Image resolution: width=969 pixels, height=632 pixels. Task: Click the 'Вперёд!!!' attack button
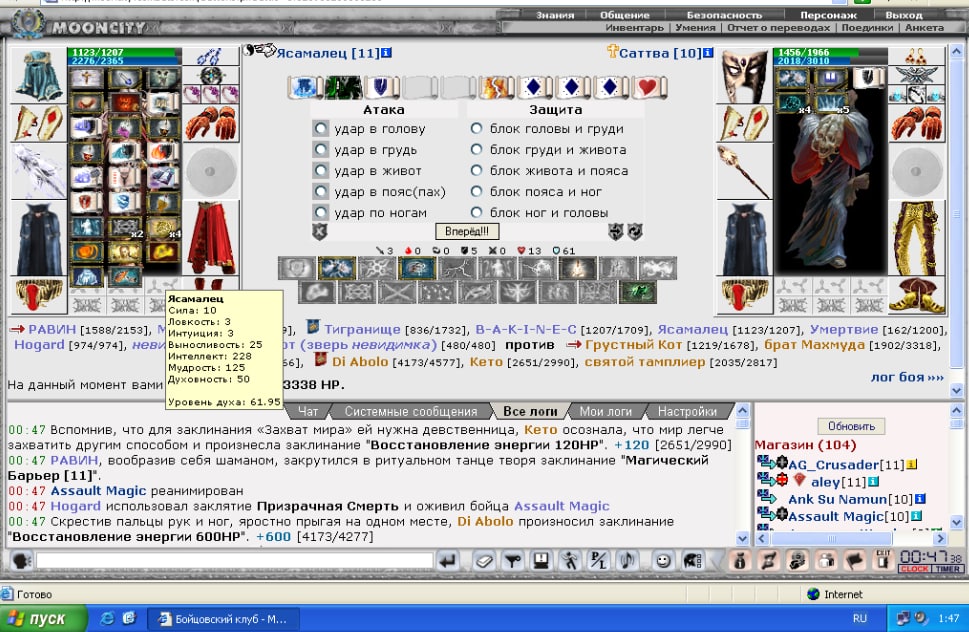point(467,231)
